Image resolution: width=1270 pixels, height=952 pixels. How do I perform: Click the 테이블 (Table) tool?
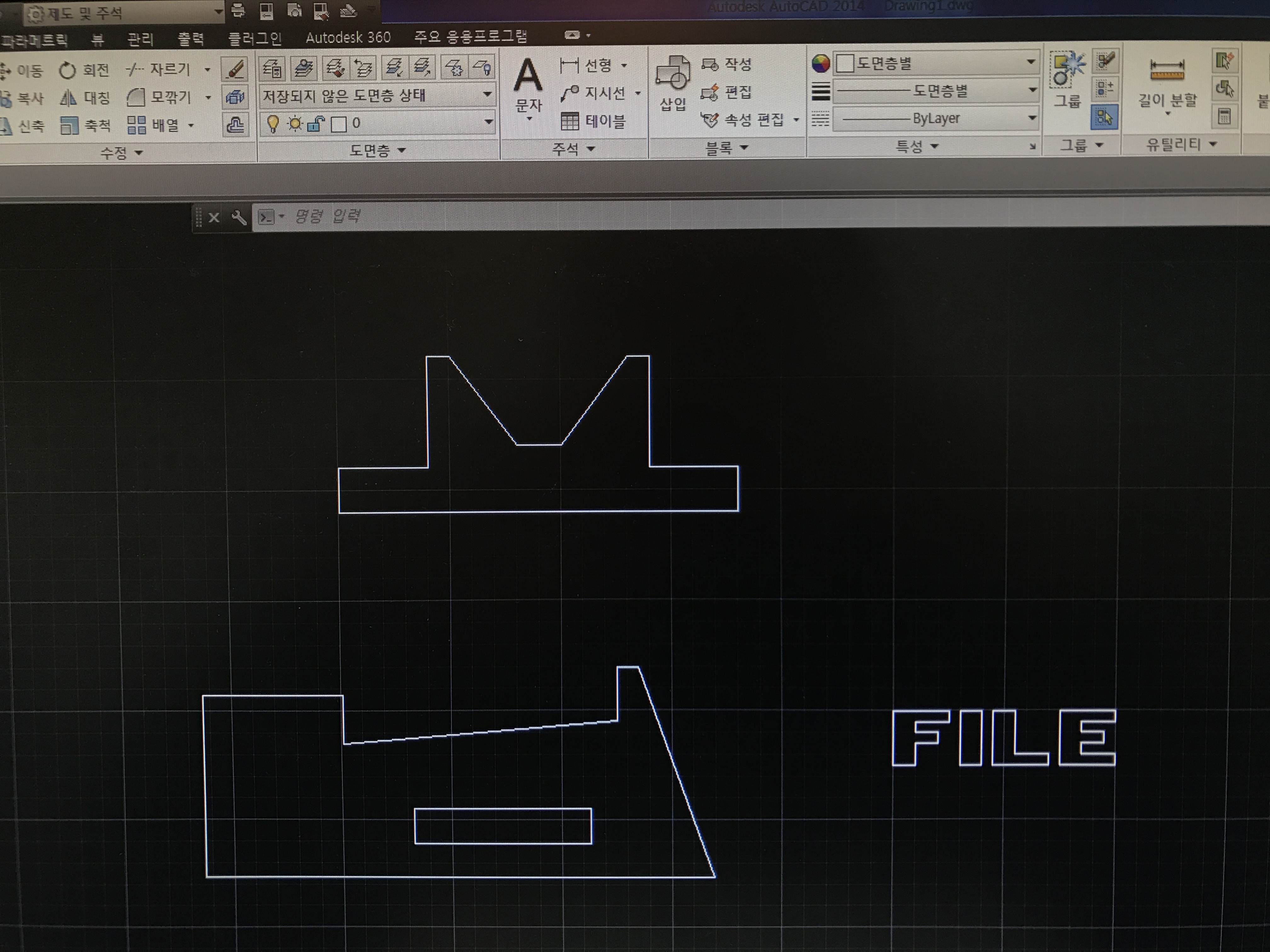tap(593, 121)
